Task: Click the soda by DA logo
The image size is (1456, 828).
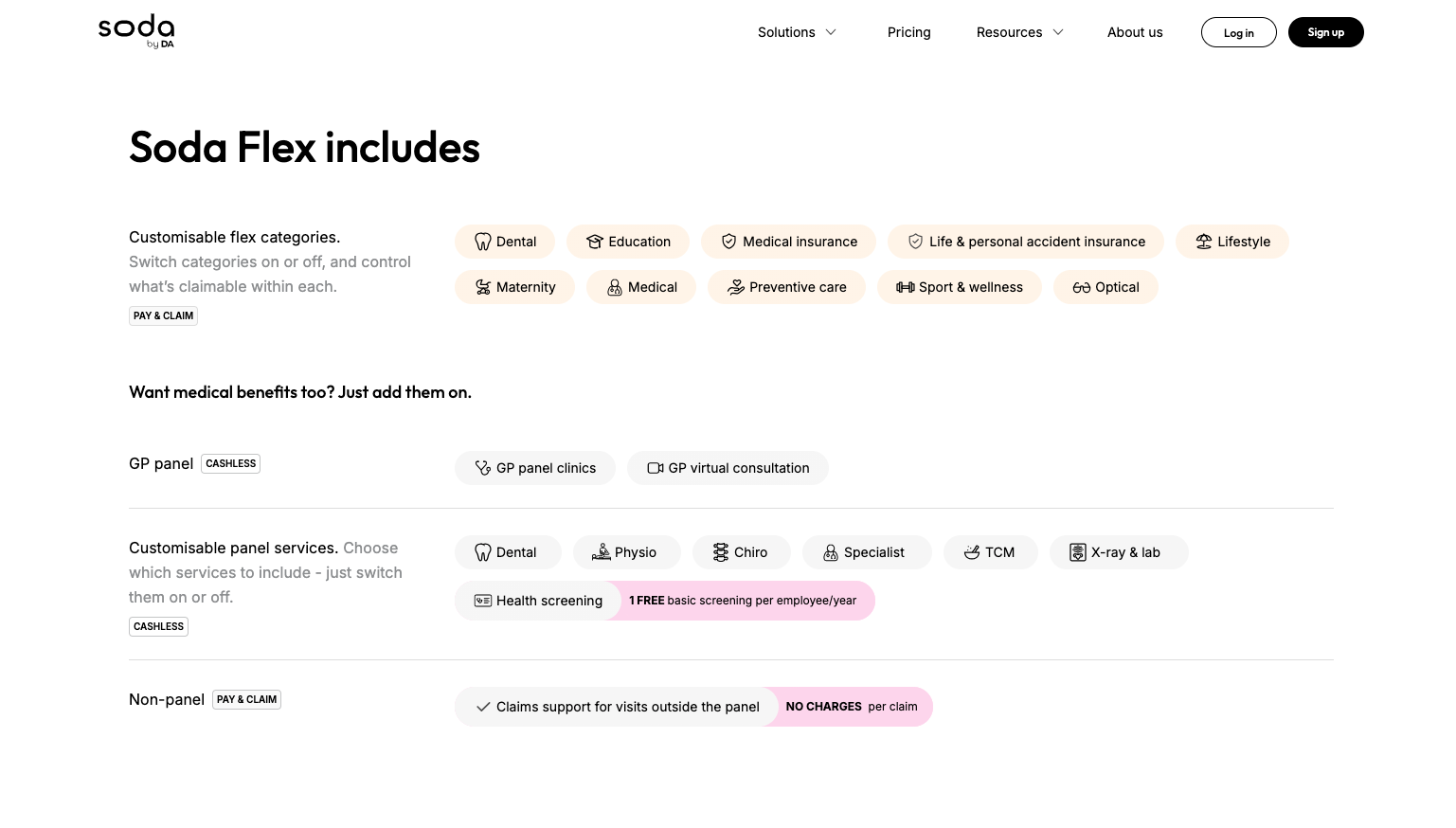Action: click(x=136, y=30)
